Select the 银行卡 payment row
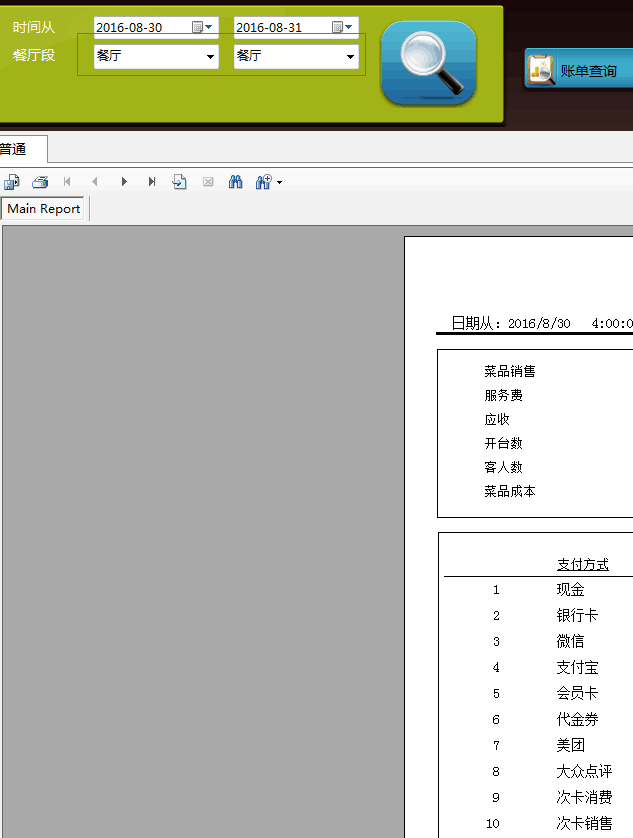Image resolution: width=633 pixels, height=838 pixels. 577,615
